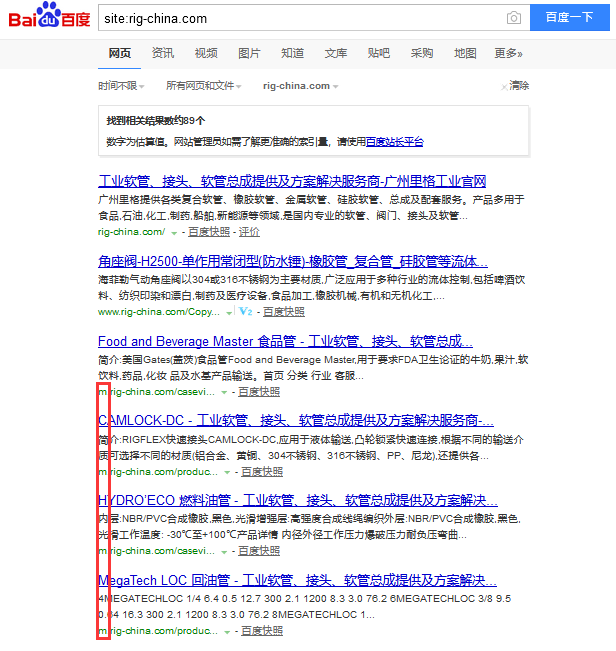Expand the 更多 tab menu
The height and width of the screenshot is (651, 616).
coord(508,54)
